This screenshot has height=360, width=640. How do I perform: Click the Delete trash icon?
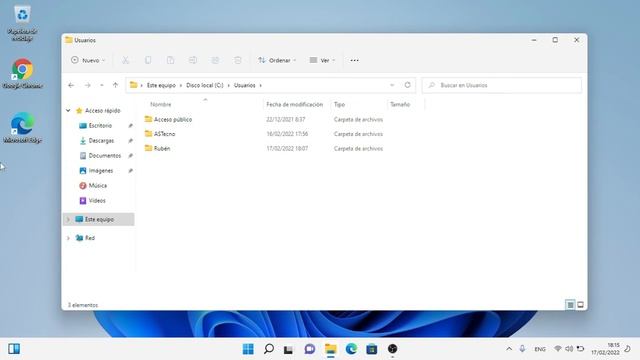[x=238, y=60]
